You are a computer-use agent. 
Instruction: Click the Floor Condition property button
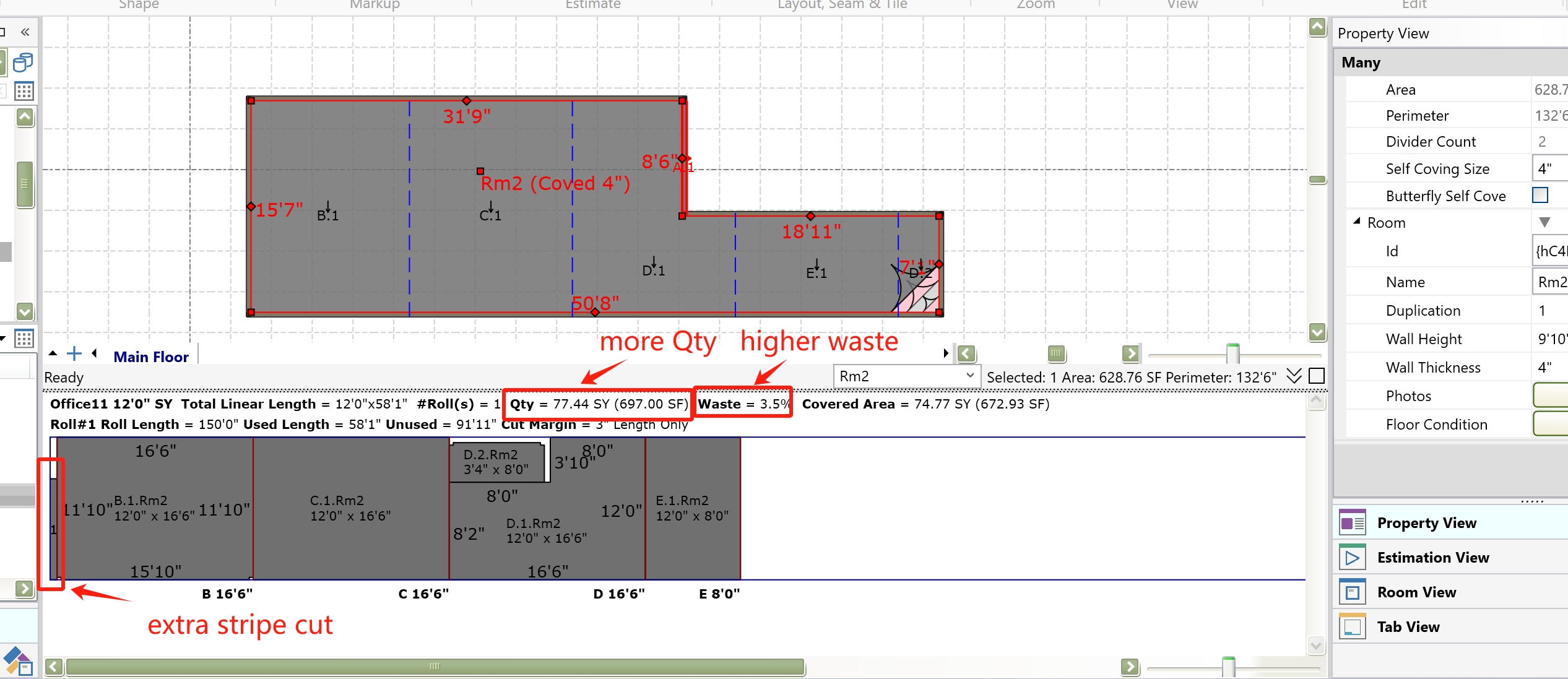pyautogui.click(x=1551, y=425)
